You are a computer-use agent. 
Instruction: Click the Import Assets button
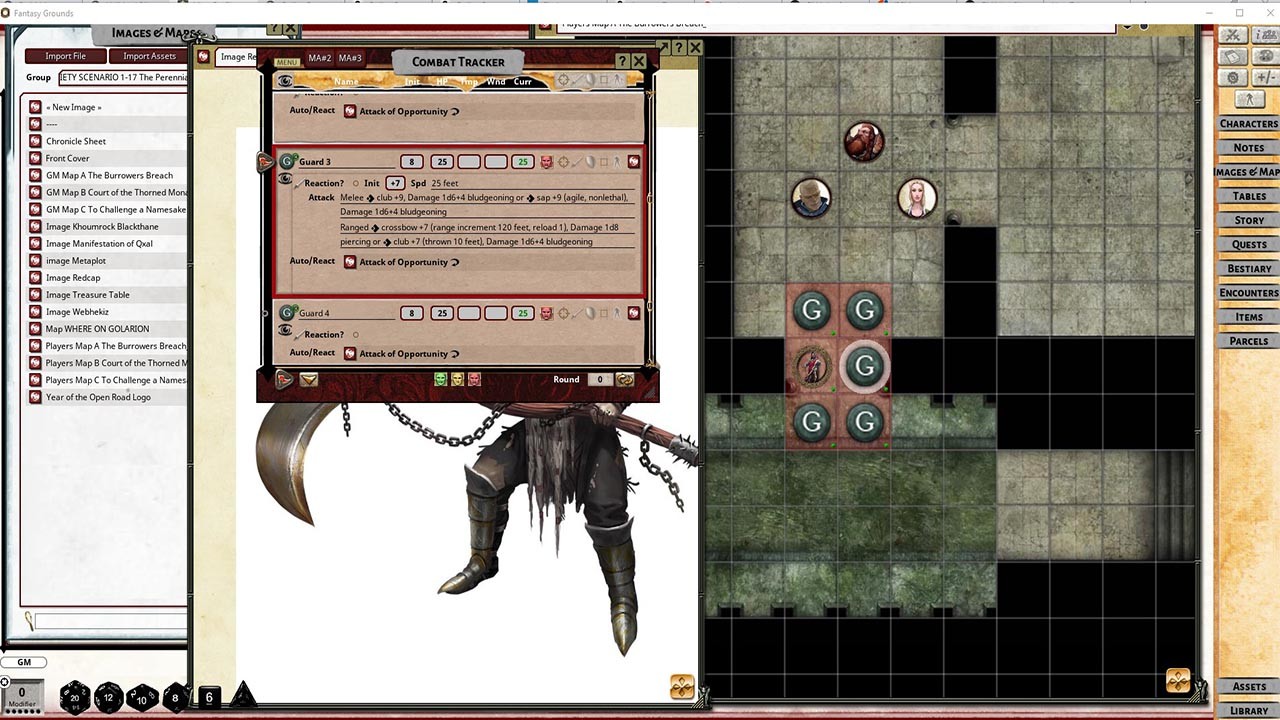[x=148, y=56]
